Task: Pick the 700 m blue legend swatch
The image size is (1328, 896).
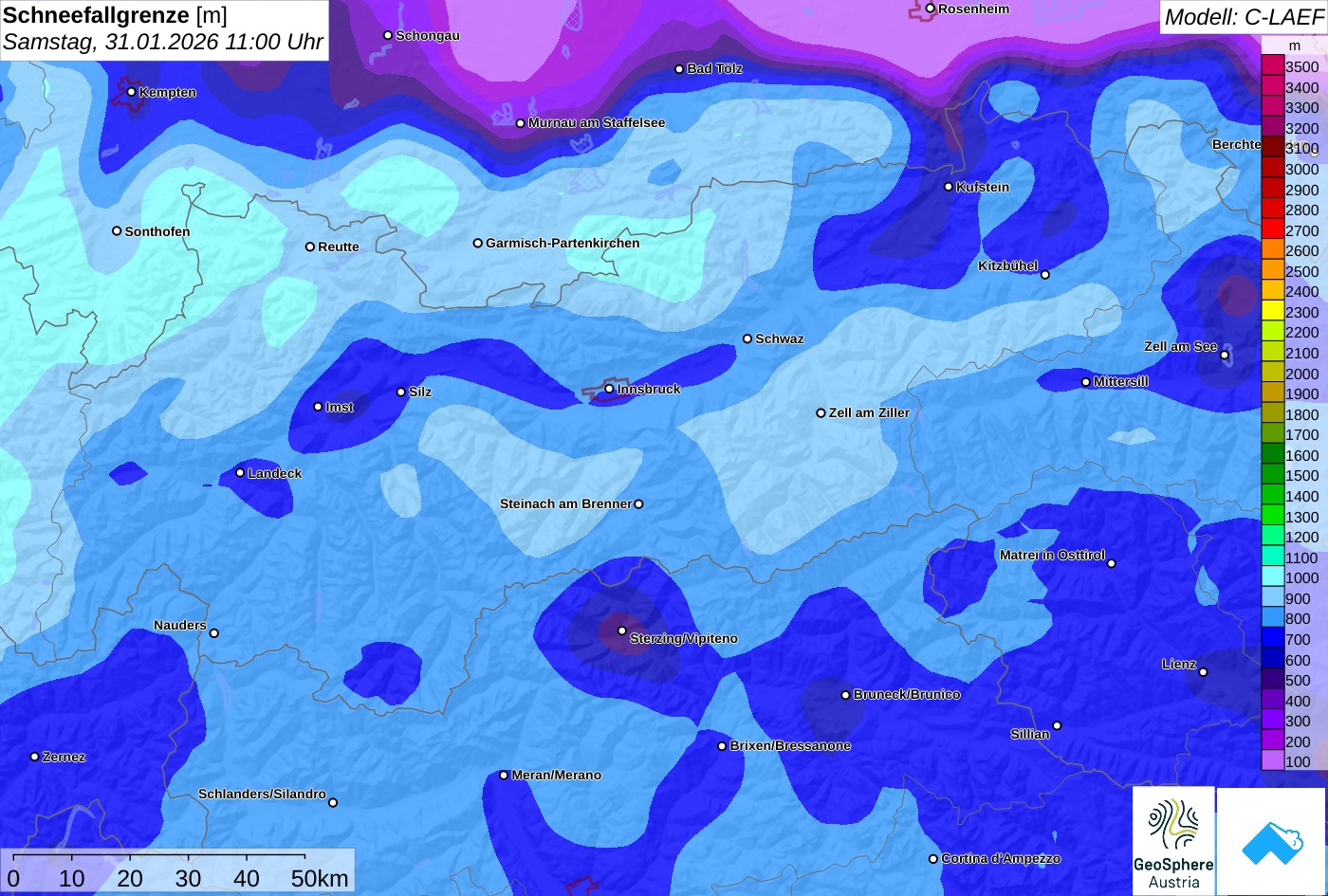Action: [1272, 639]
